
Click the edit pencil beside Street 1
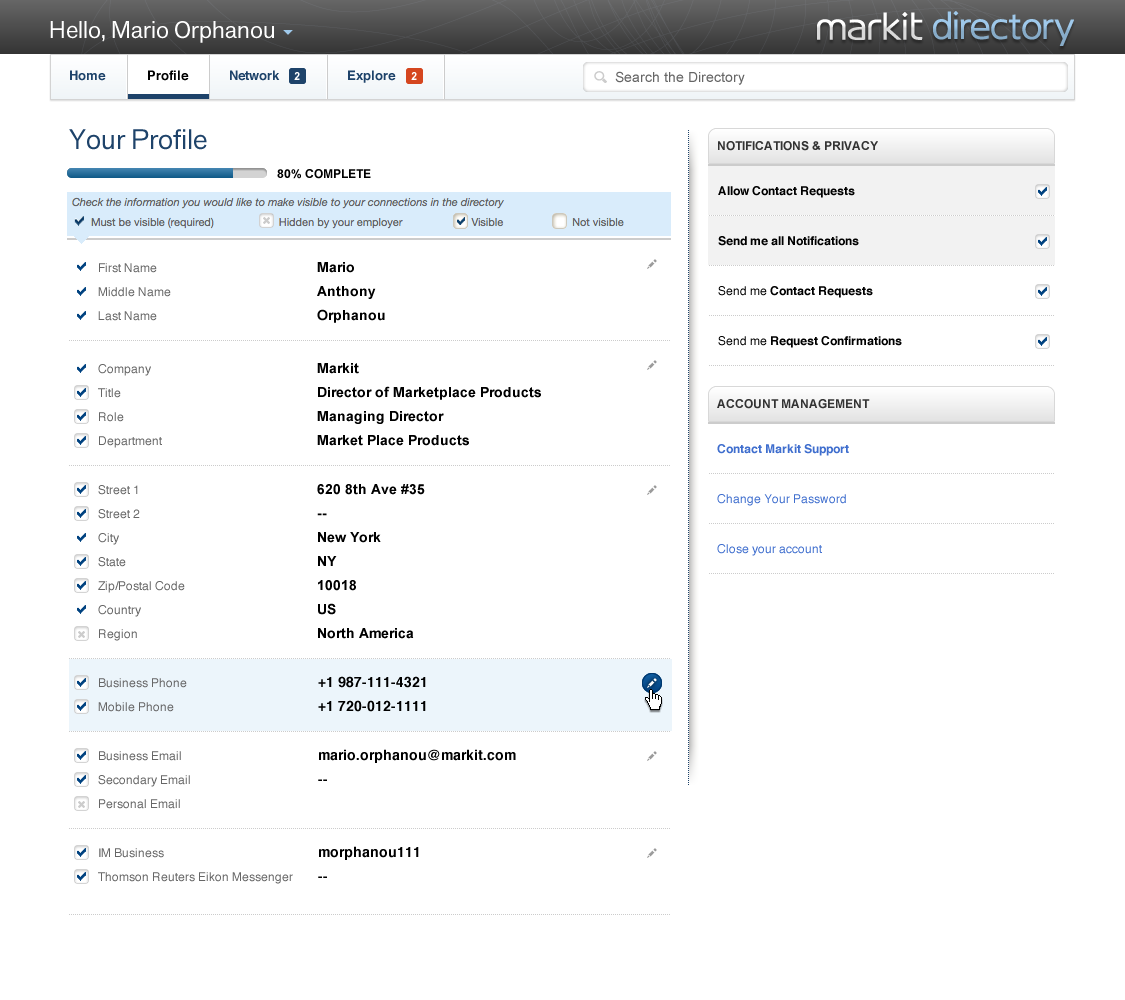pos(652,490)
